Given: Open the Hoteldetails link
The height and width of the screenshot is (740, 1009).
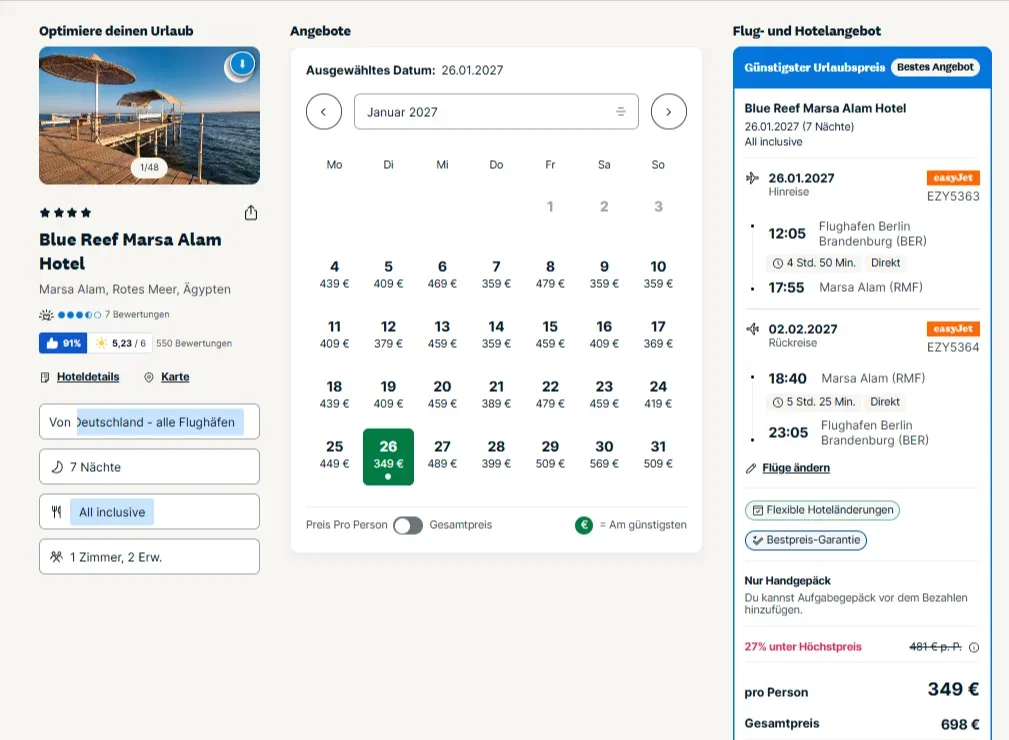Looking at the screenshot, I should coord(88,377).
